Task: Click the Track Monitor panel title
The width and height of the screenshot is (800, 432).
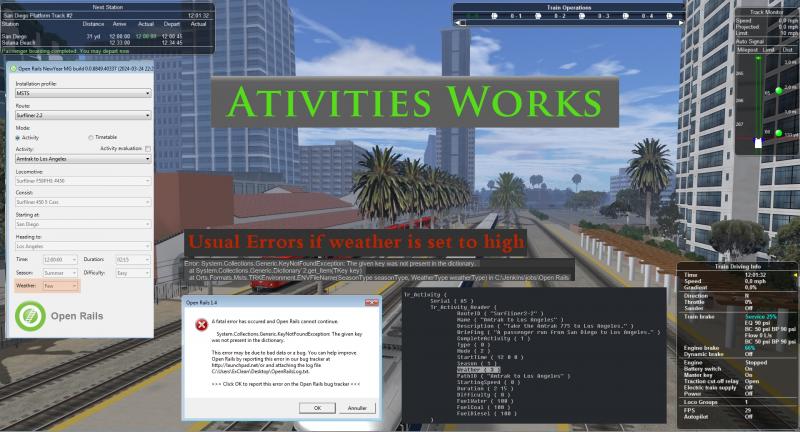Action: tap(766, 12)
